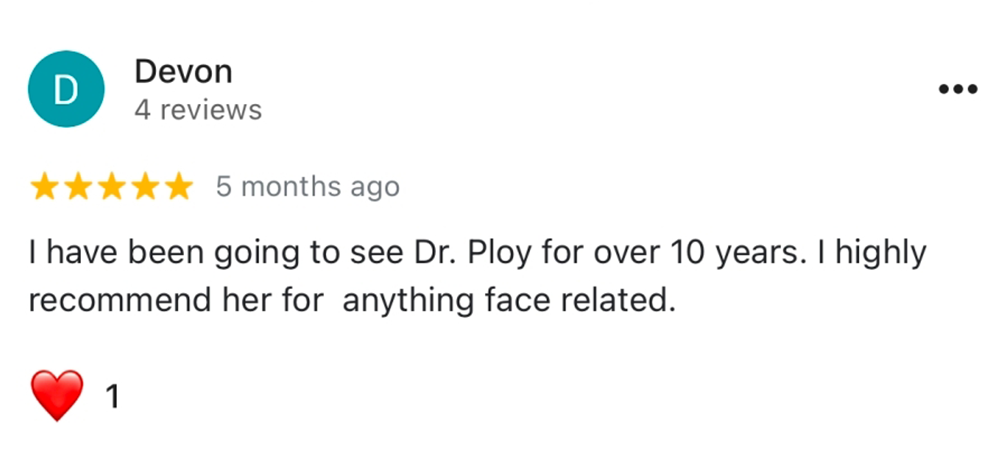Click the reaction count "1" beside heart
This screenshot has width=1000, height=464.
(113, 398)
